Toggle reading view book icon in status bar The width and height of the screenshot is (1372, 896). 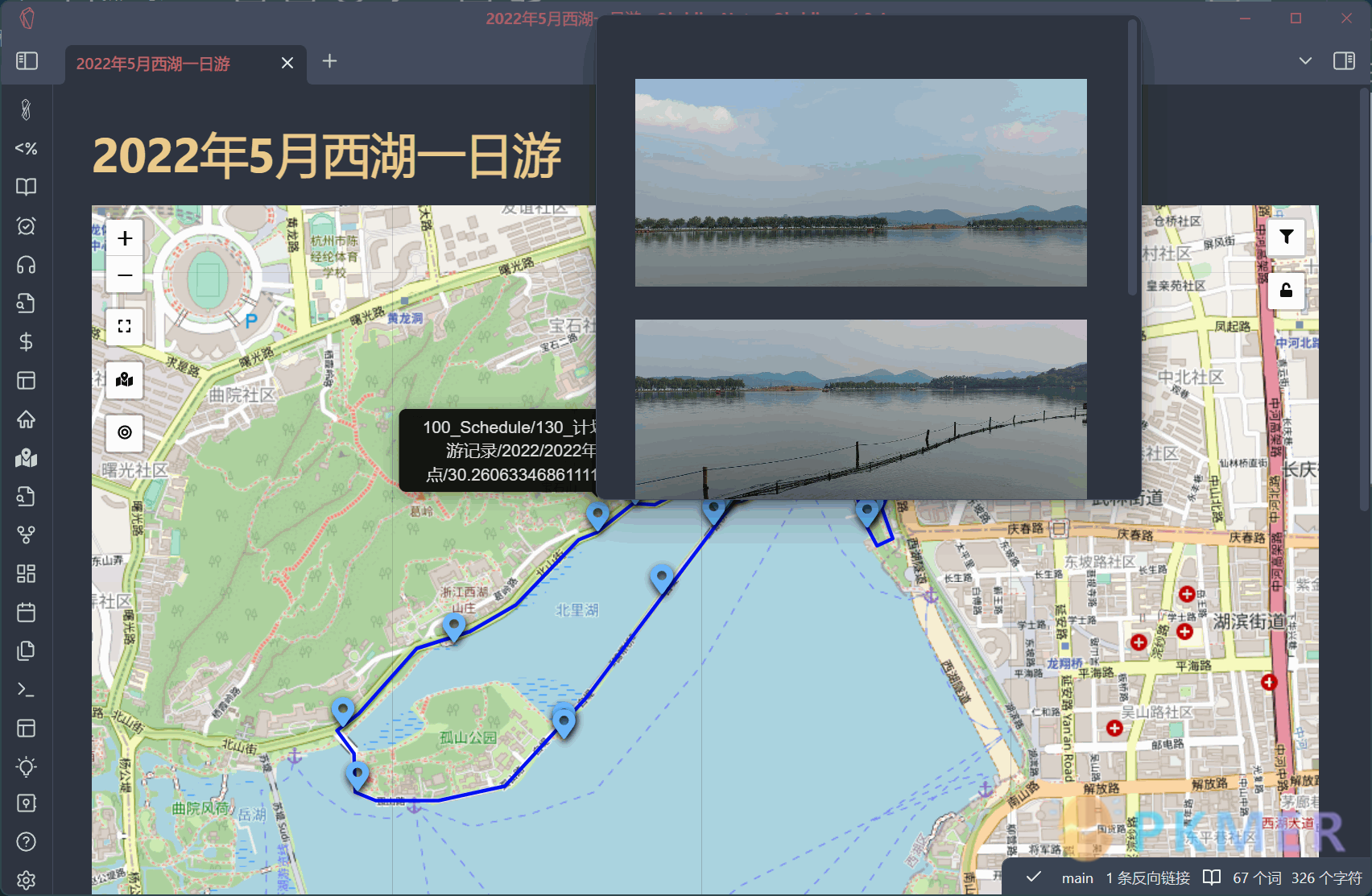pyautogui.click(x=1212, y=877)
